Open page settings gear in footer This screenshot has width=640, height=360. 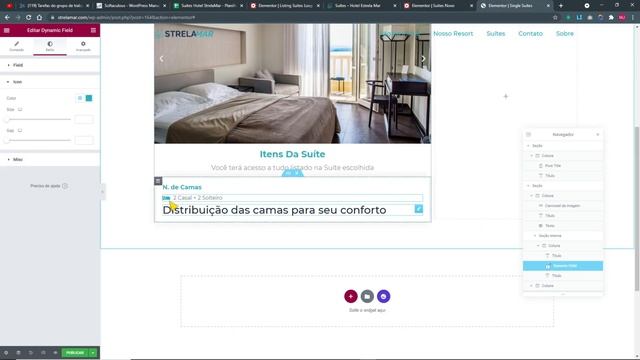6,353
